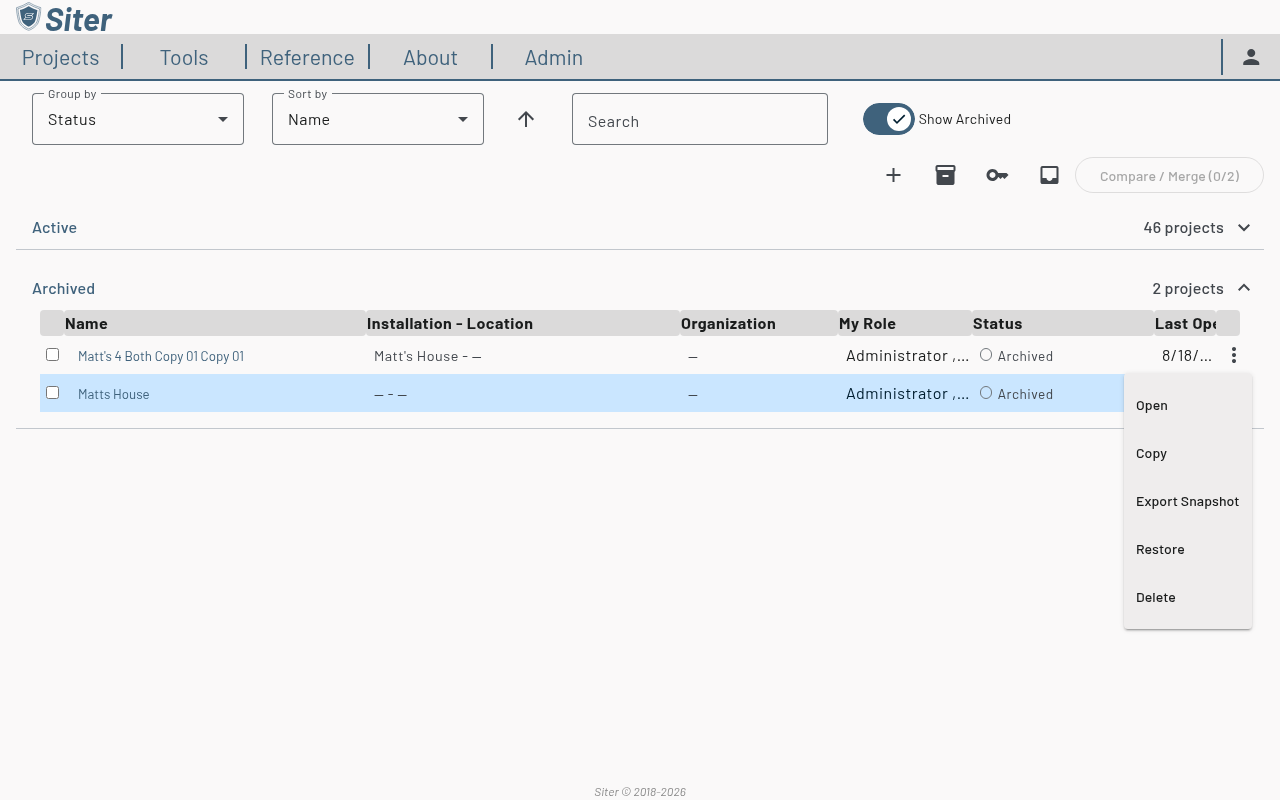Go to the Projects menu

tap(61, 57)
